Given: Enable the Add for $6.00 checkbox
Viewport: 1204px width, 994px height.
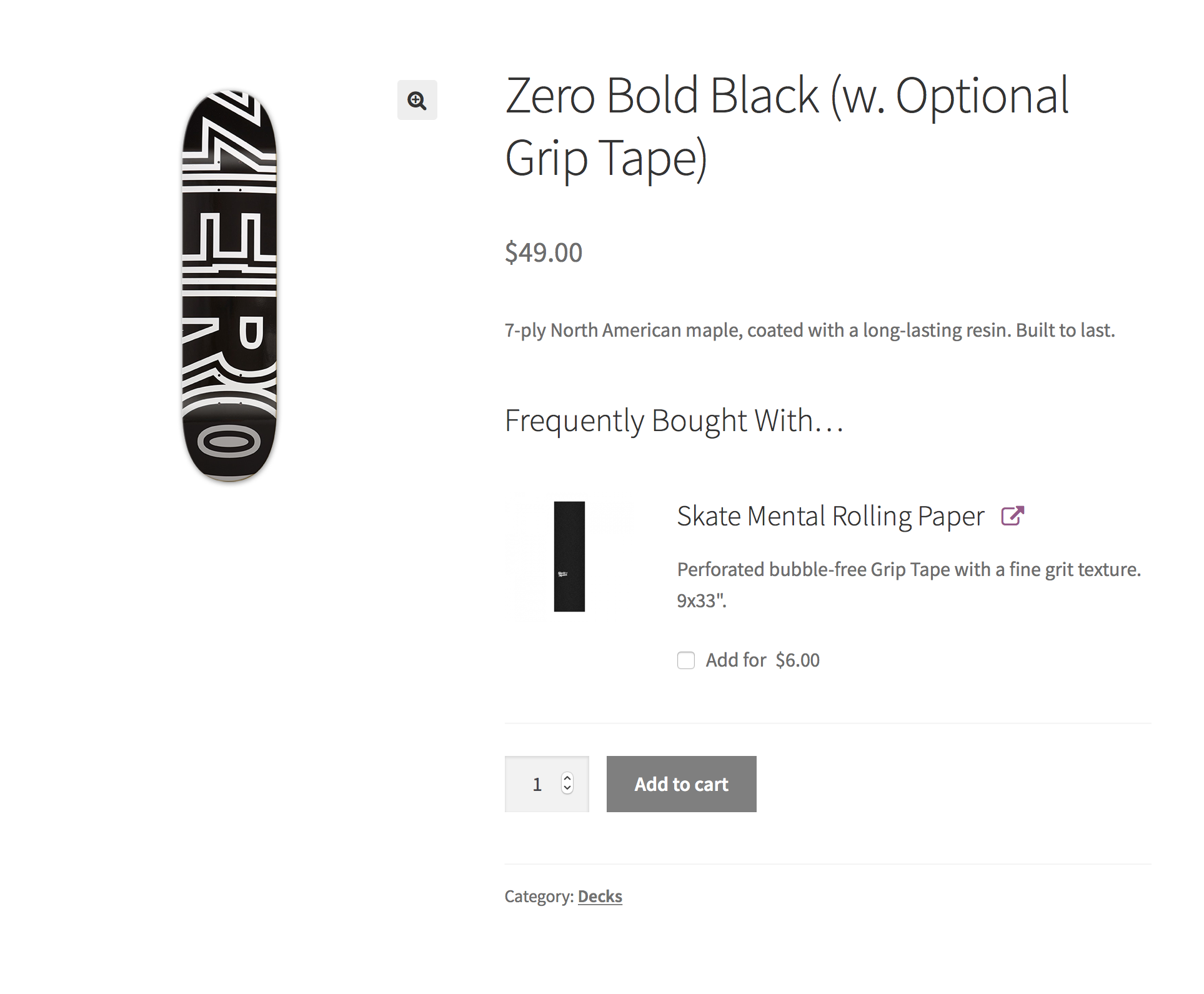Looking at the screenshot, I should (x=686, y=660).
